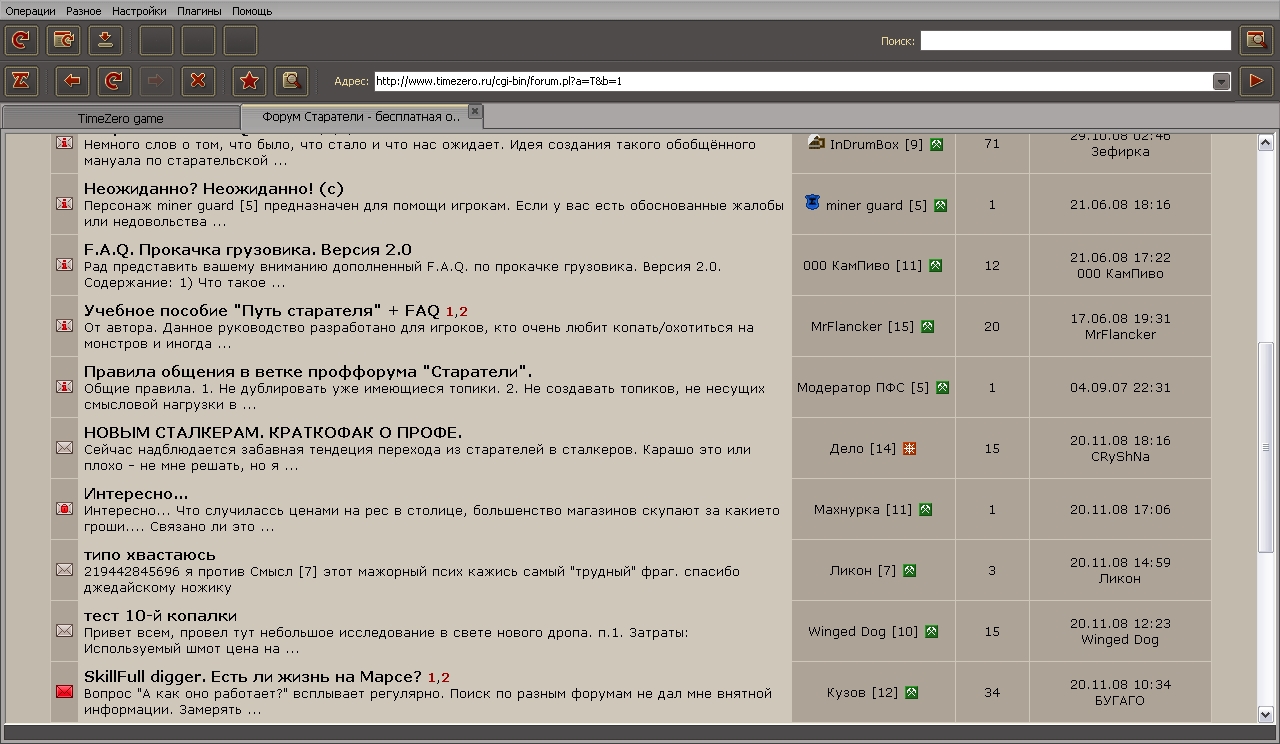Image resolution: width=1280 pixels, height=744 pixels.
Task: Open the Плагины menu
Action: pyautogui.click(x=199, y=11)
